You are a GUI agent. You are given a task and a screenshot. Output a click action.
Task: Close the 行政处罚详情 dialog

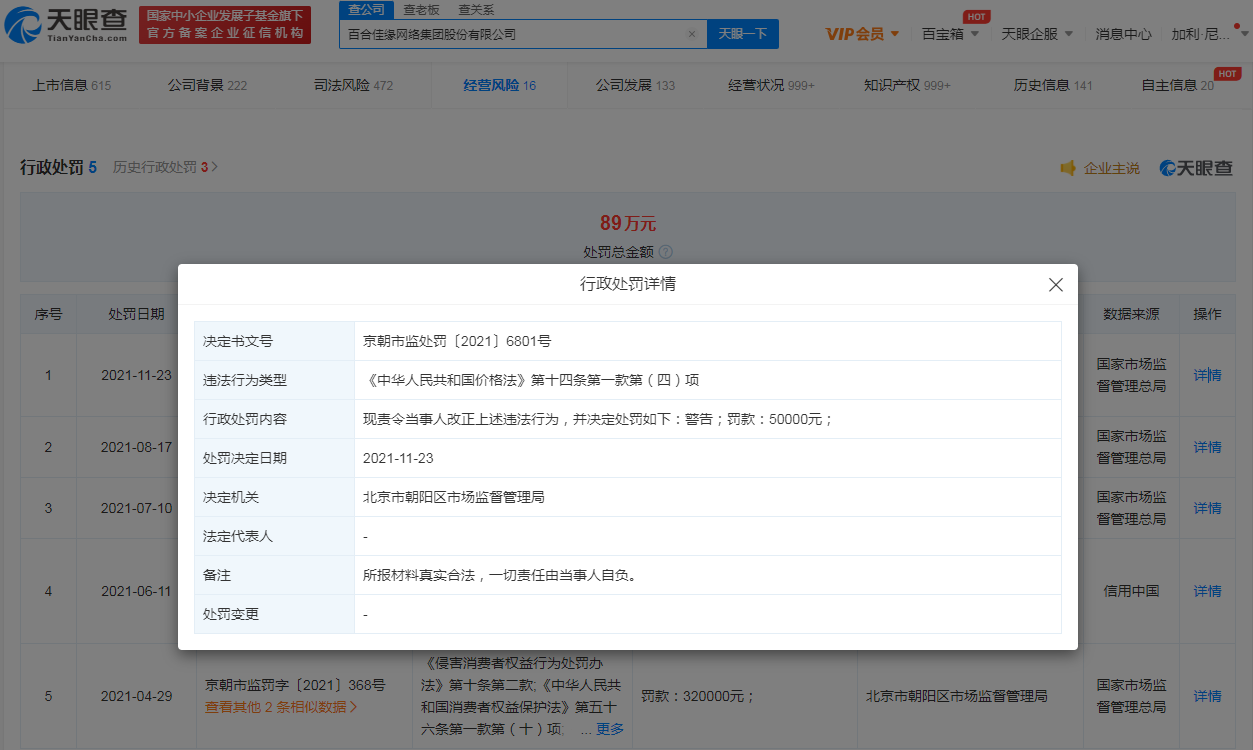[1055, 285]
